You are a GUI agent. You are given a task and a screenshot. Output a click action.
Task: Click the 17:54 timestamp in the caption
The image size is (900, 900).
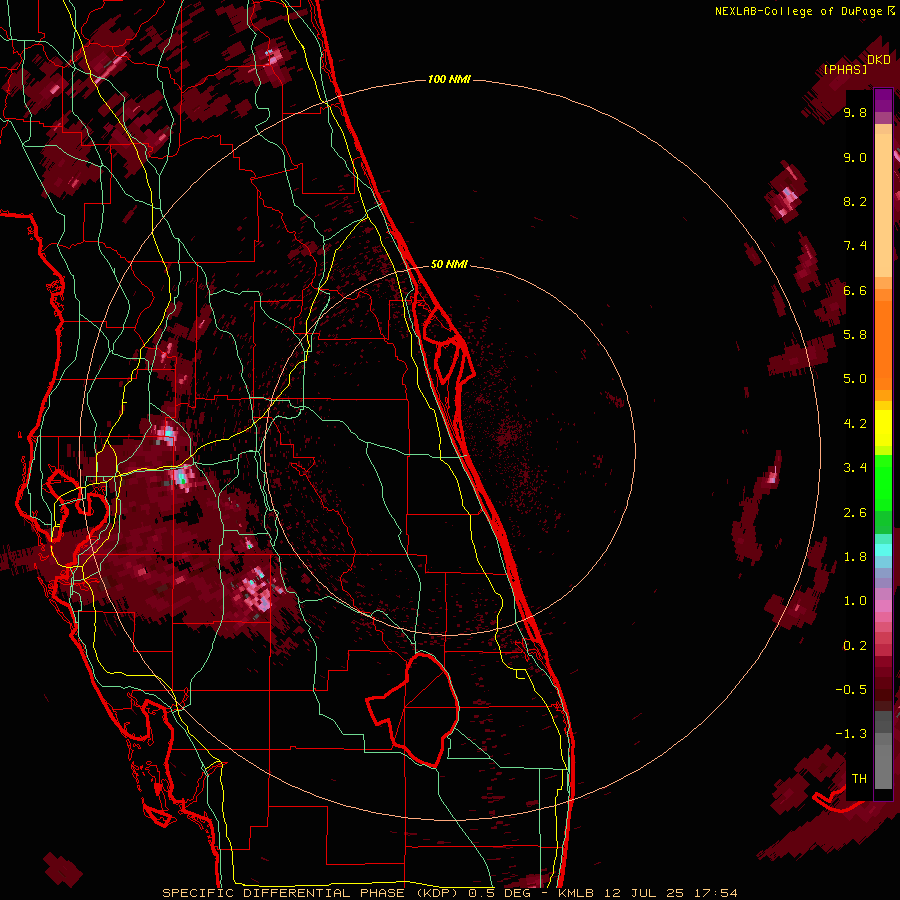click(718, 893)
